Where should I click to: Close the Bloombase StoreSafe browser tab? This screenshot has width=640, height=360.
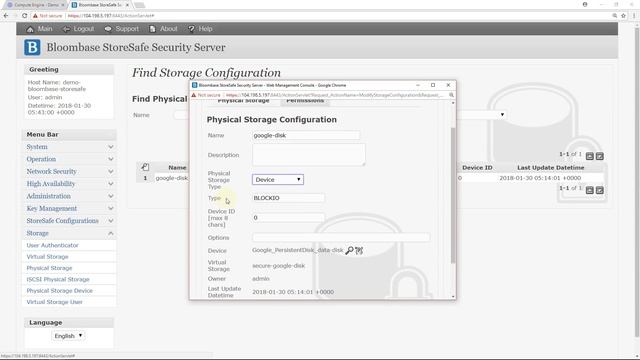point(127,5)
